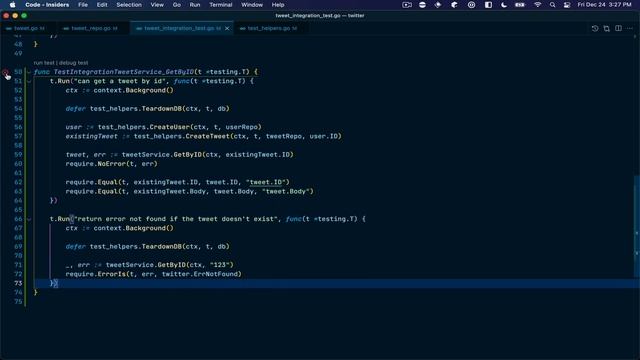Collapse the t.Run block at line 51
Viewport: 640px width, 360px height.
tap(29, 81)
